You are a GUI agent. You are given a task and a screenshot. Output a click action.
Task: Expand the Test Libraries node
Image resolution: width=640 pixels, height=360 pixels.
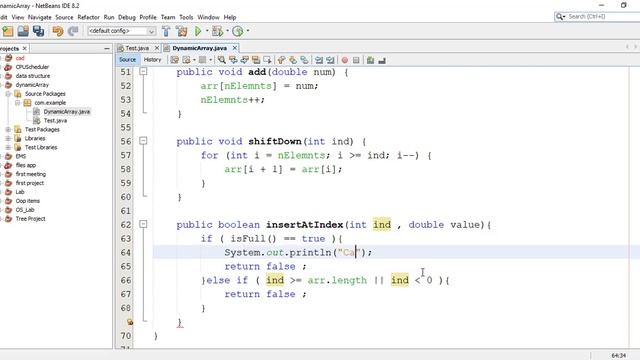pos(8,148)
